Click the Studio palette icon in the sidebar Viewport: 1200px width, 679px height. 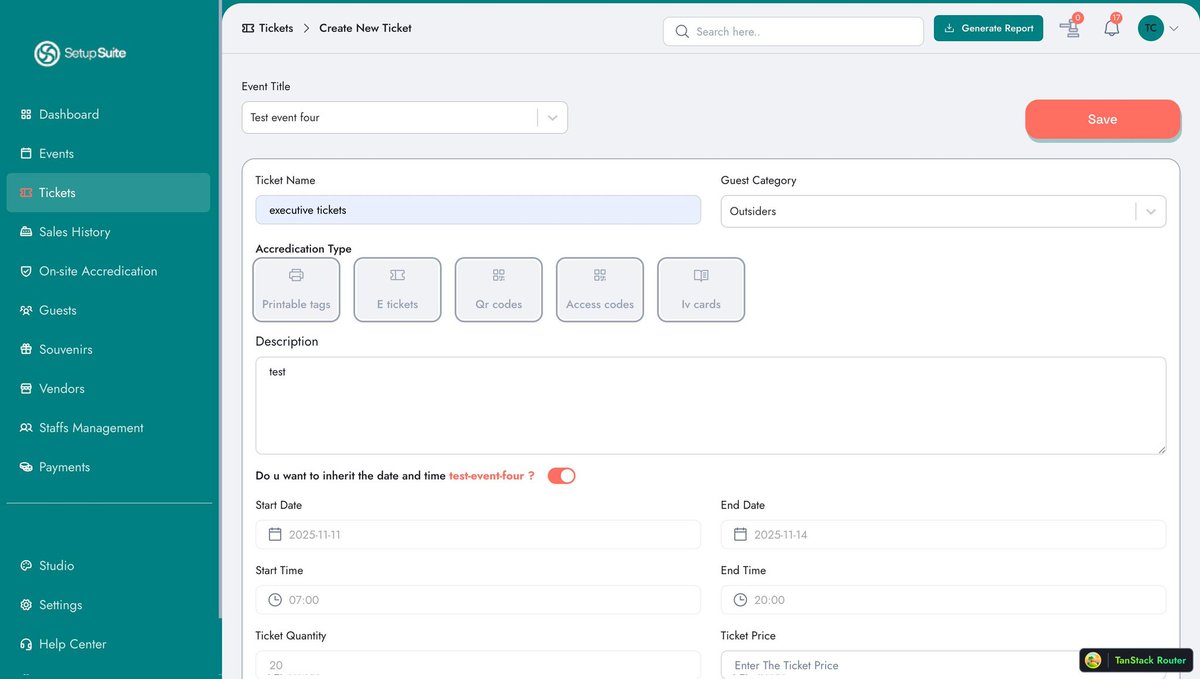click(x=26, y=566)
